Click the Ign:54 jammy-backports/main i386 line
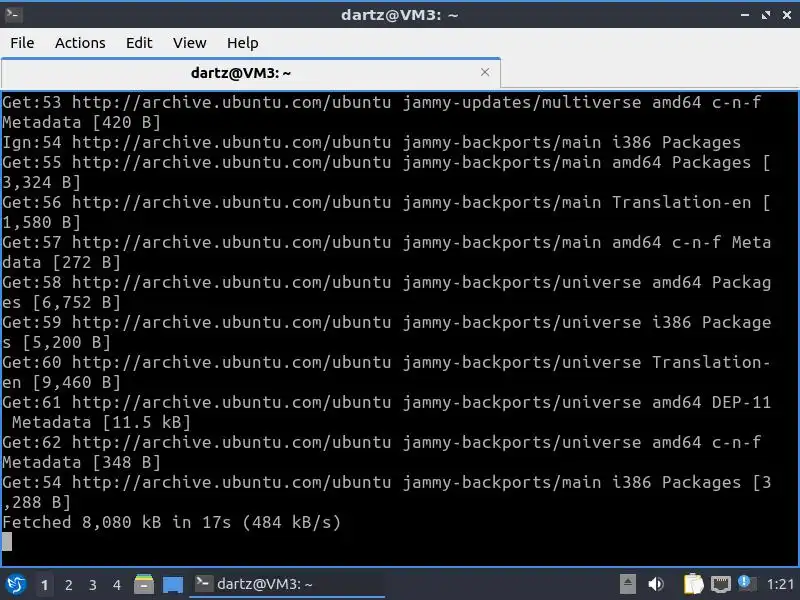800x600 pixels. [x=371, y=142]
